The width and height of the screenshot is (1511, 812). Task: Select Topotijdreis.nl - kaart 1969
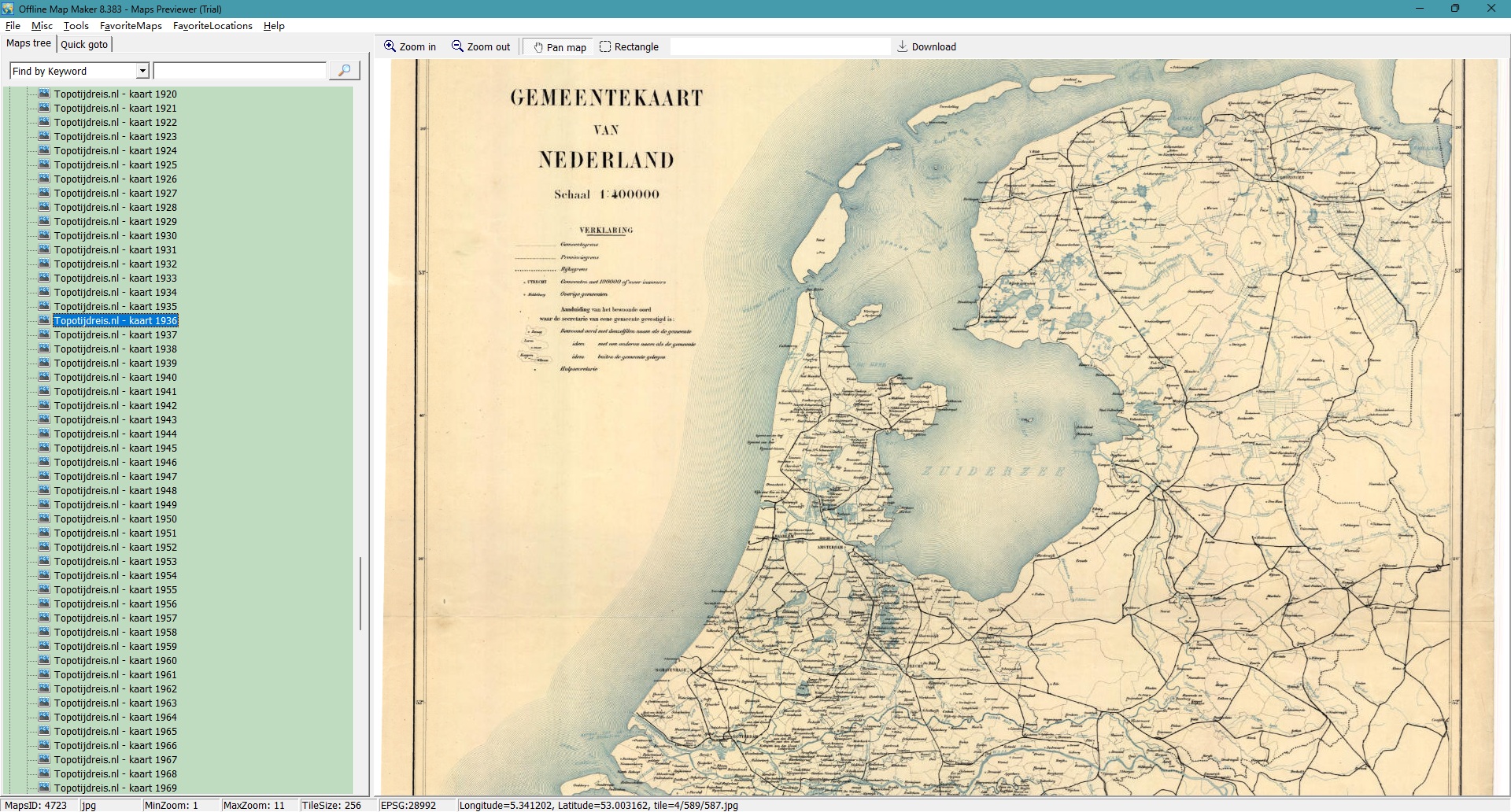coord(115,788)
